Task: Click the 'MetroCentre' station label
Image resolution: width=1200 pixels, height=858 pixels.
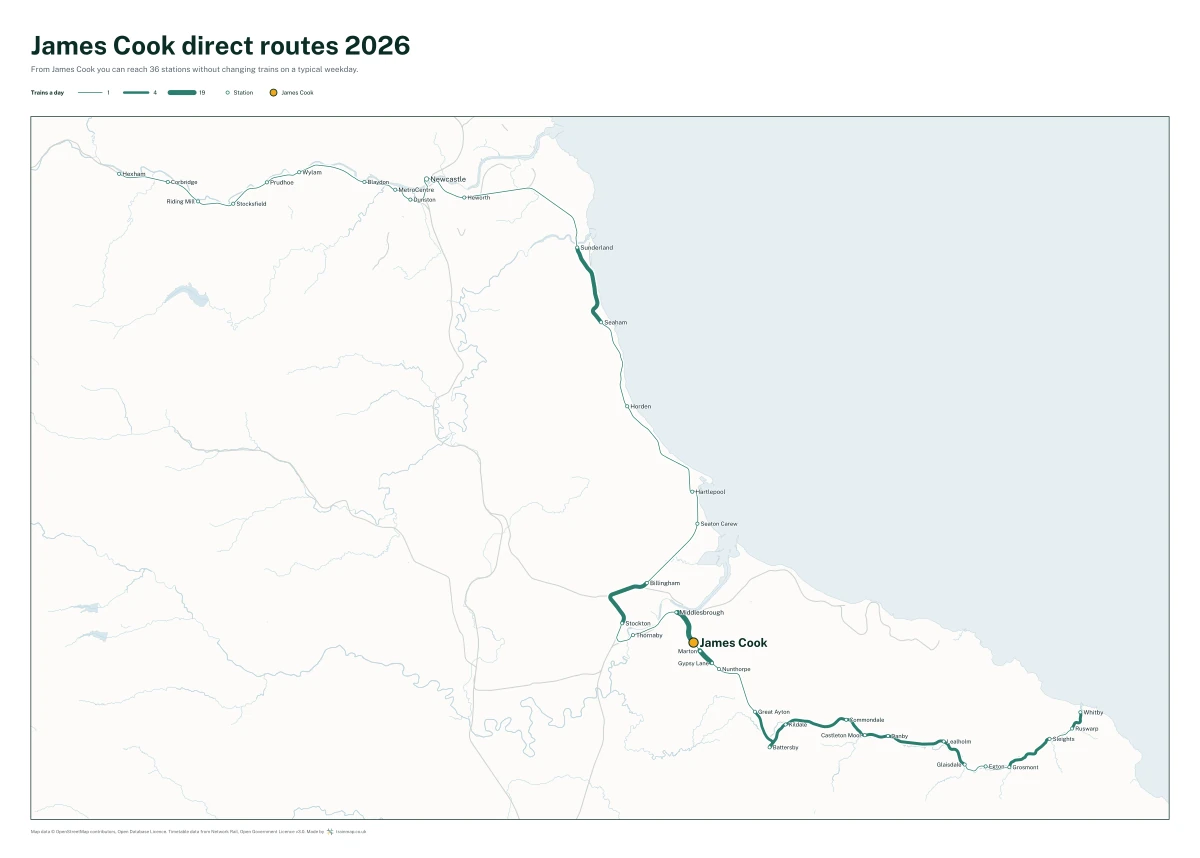Action: coord(417,189)
